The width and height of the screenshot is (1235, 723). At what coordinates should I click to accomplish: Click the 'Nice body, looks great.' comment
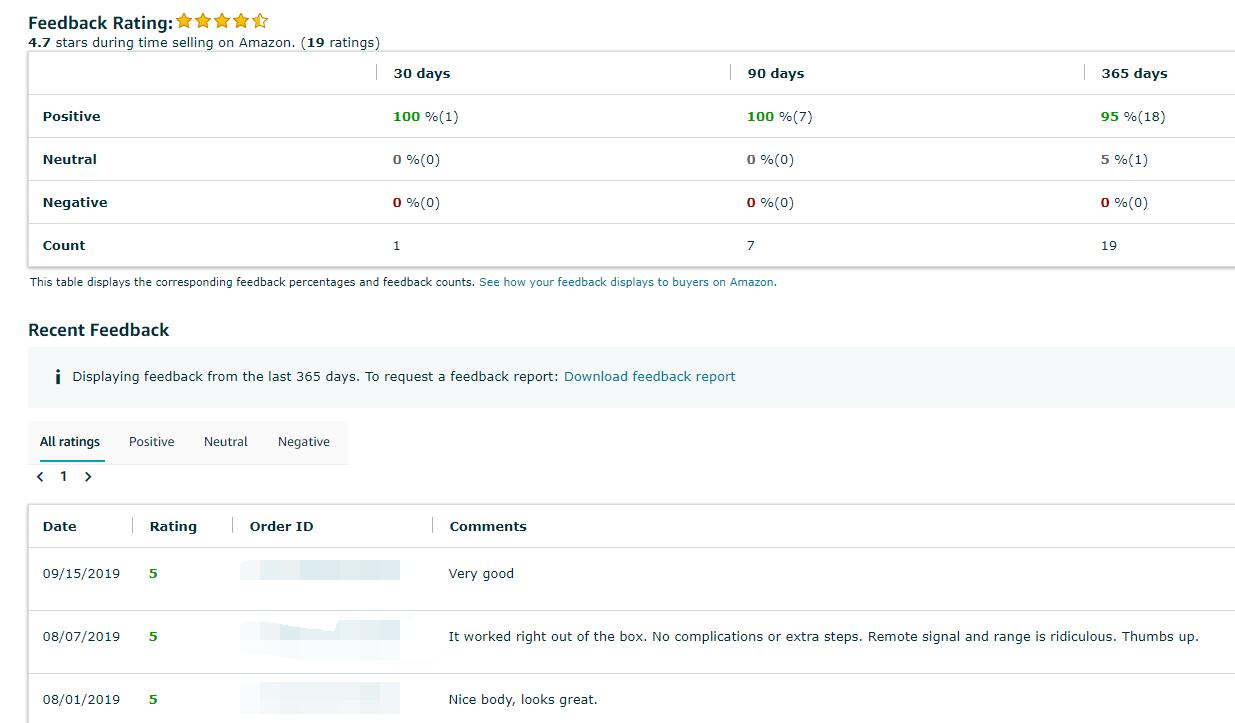click(x=523, y=700)
